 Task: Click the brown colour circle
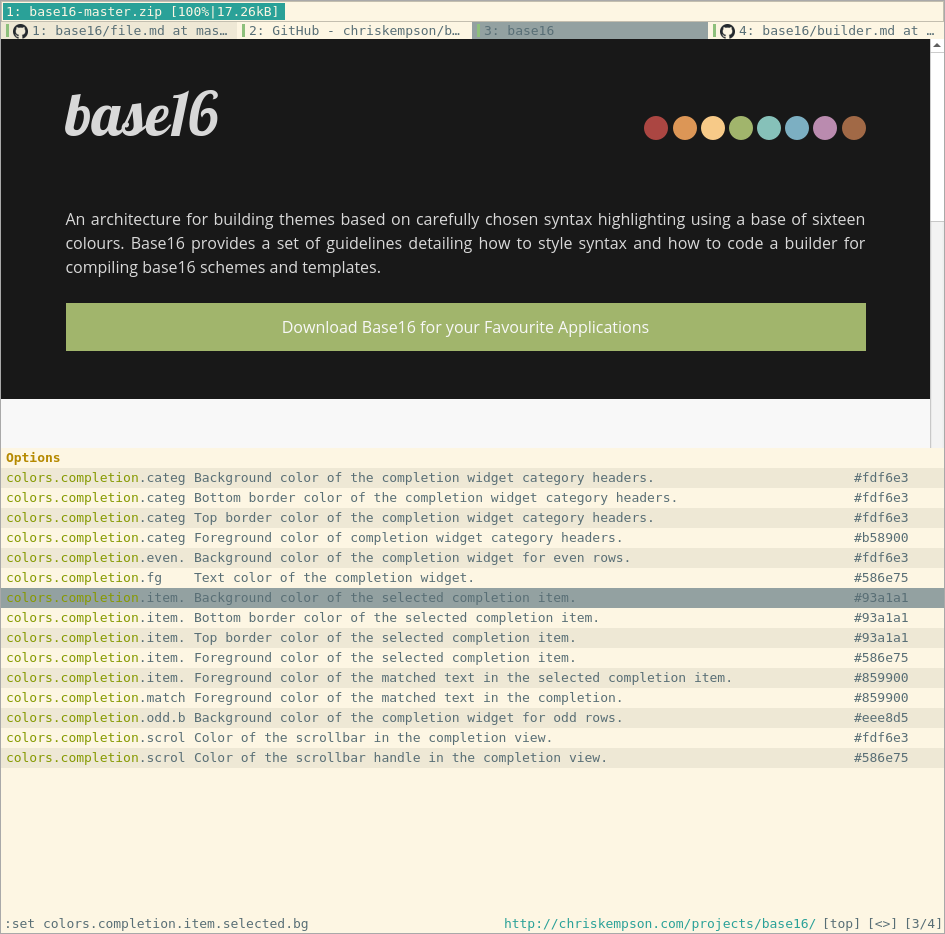pyautogui.click(x=854, y=128)
